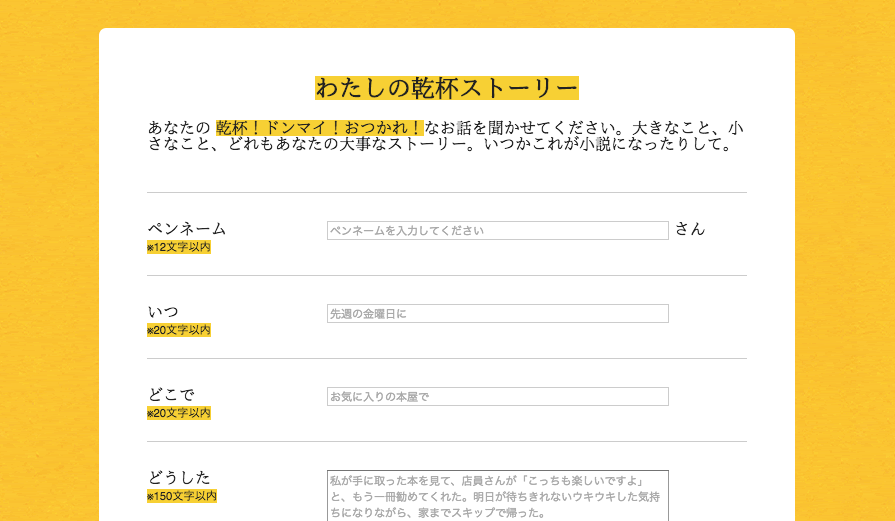Viewport: 895px width, 521px height.
Task: Click the どこで field label
Action: coord(171,394)
